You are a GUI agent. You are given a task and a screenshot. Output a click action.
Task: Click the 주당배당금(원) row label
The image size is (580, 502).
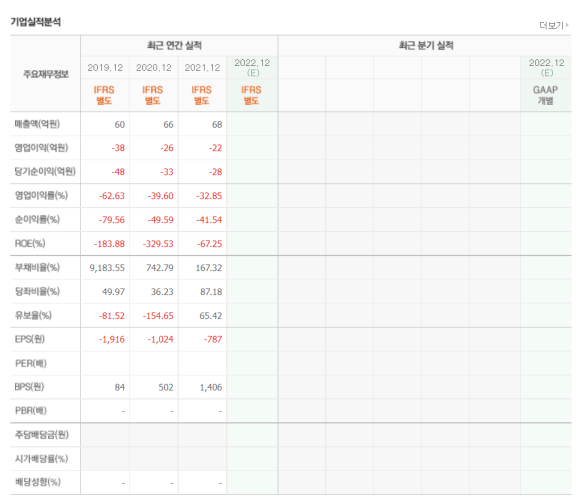tap(41, 435)
